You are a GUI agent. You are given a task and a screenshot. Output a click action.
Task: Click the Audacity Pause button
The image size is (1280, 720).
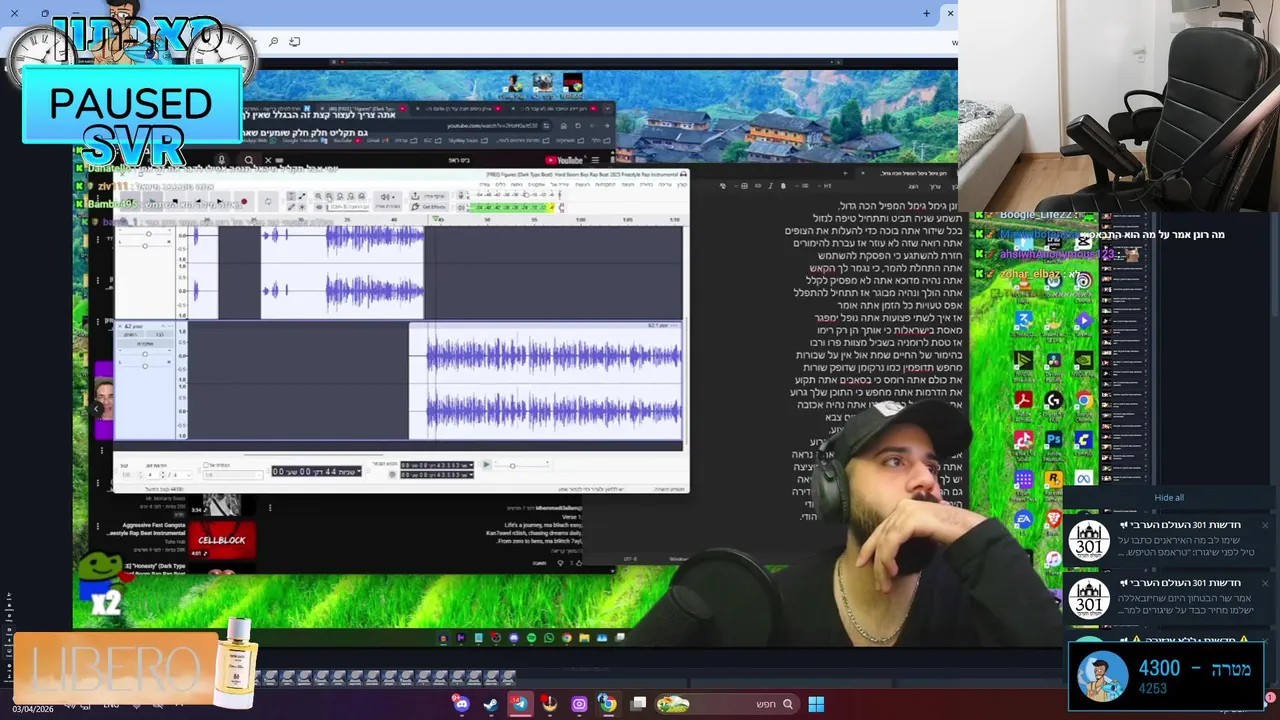coord(130,200)
